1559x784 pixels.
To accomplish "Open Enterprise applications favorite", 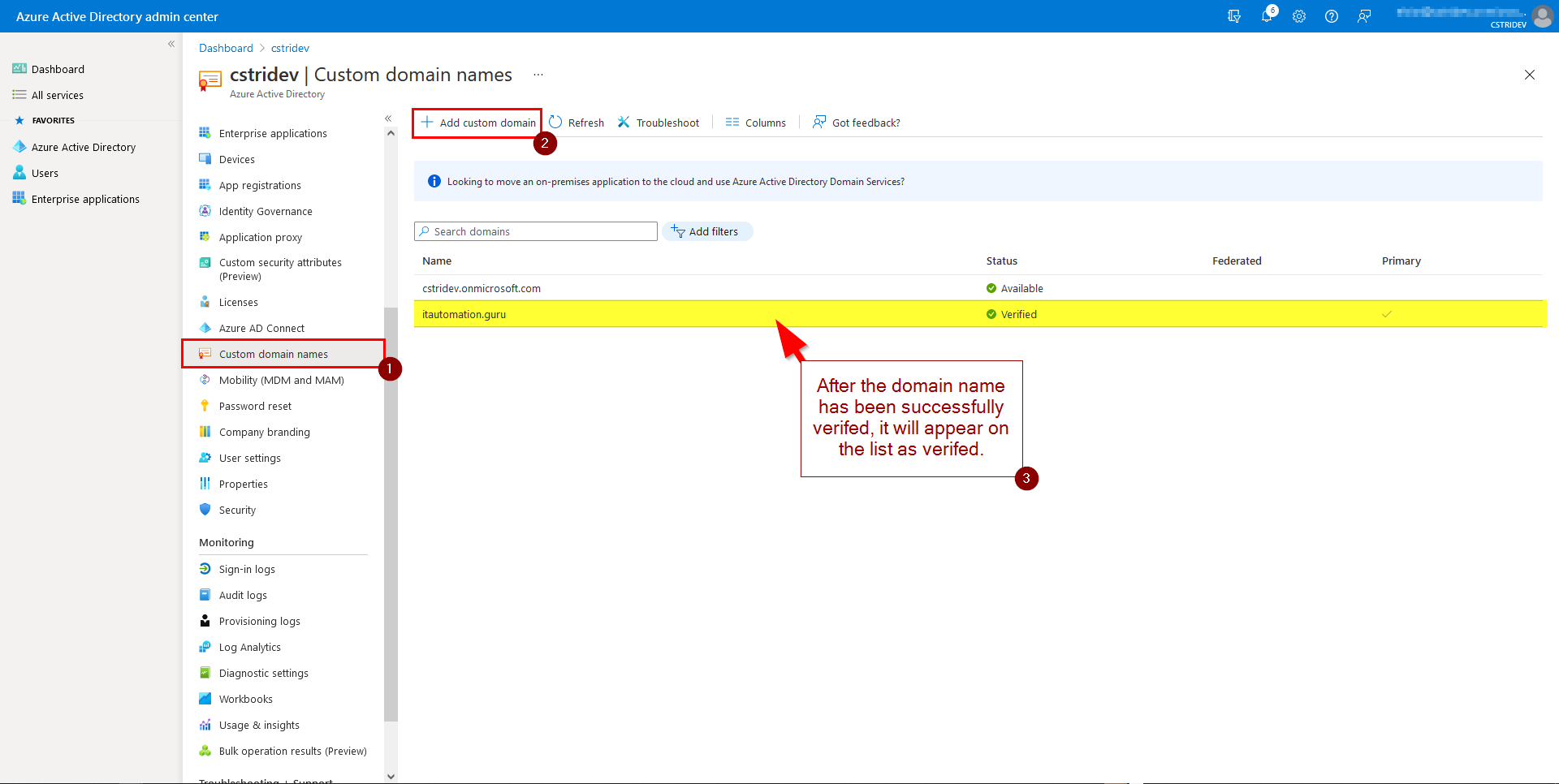I will pyautogui.click(x=85, y=199).
